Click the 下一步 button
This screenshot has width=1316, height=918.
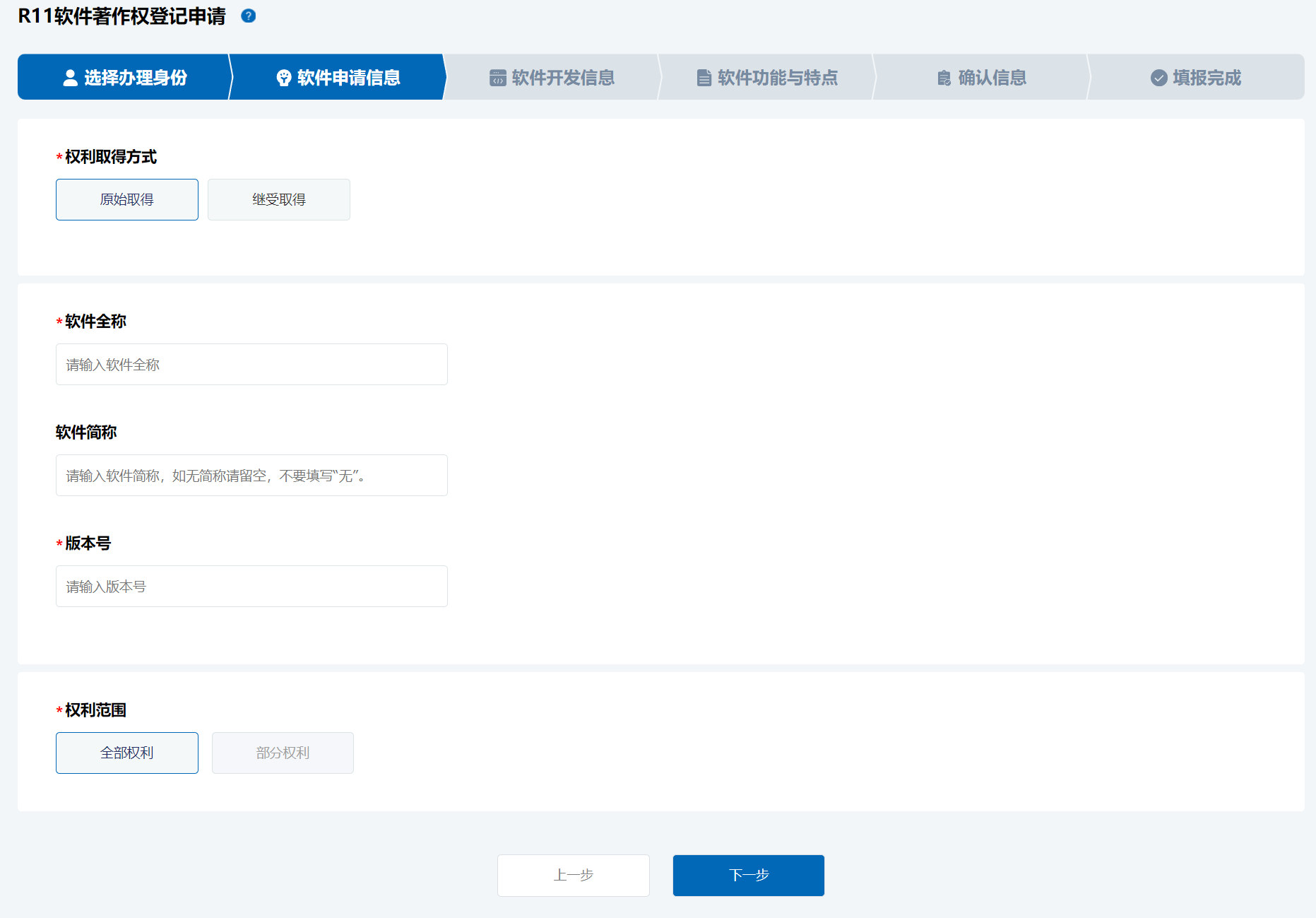[748, 875]
